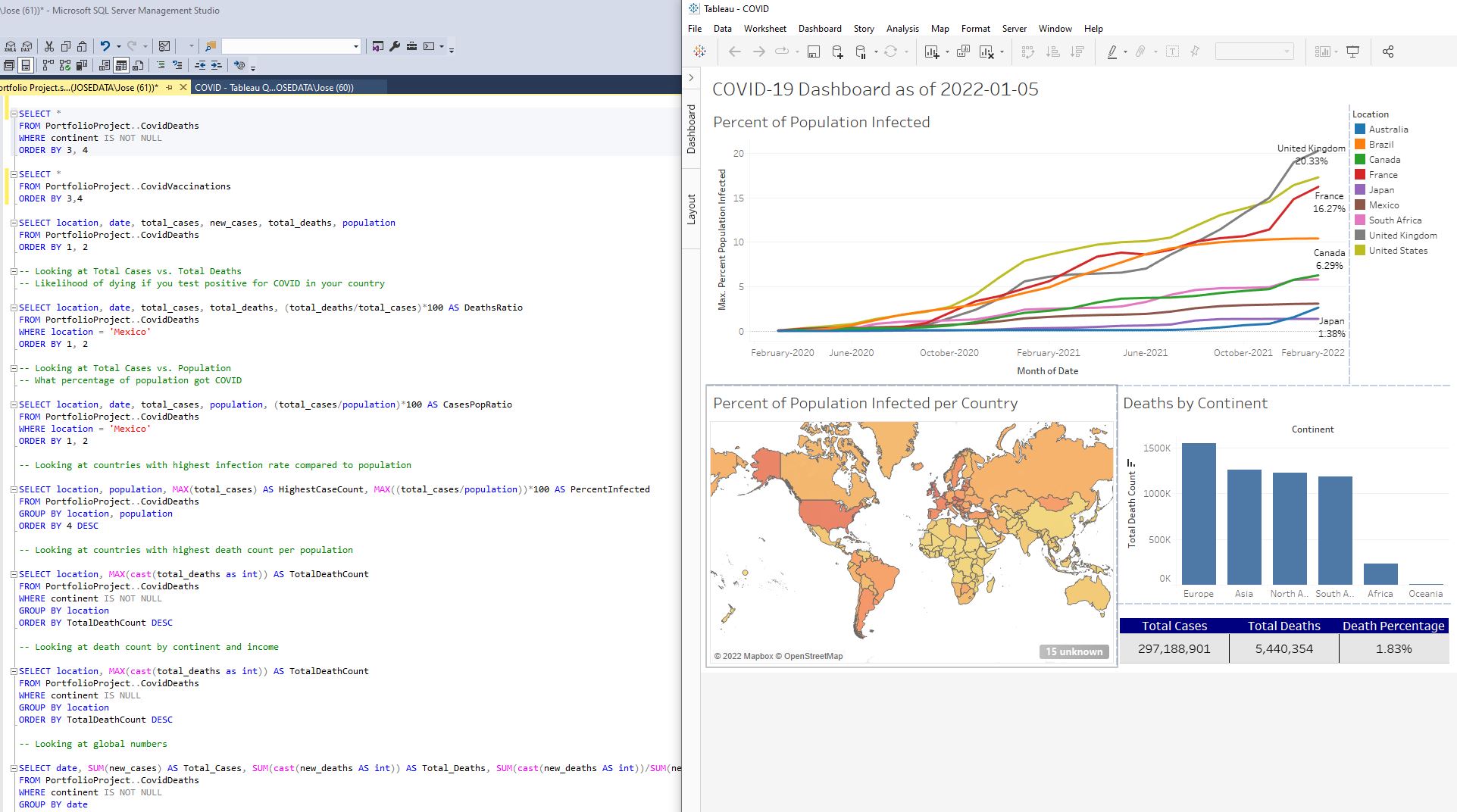The height and width of the screenshot is (812, 1457).
Task: Close the Portfolio Project SQL tab
Action: point(183,87)
